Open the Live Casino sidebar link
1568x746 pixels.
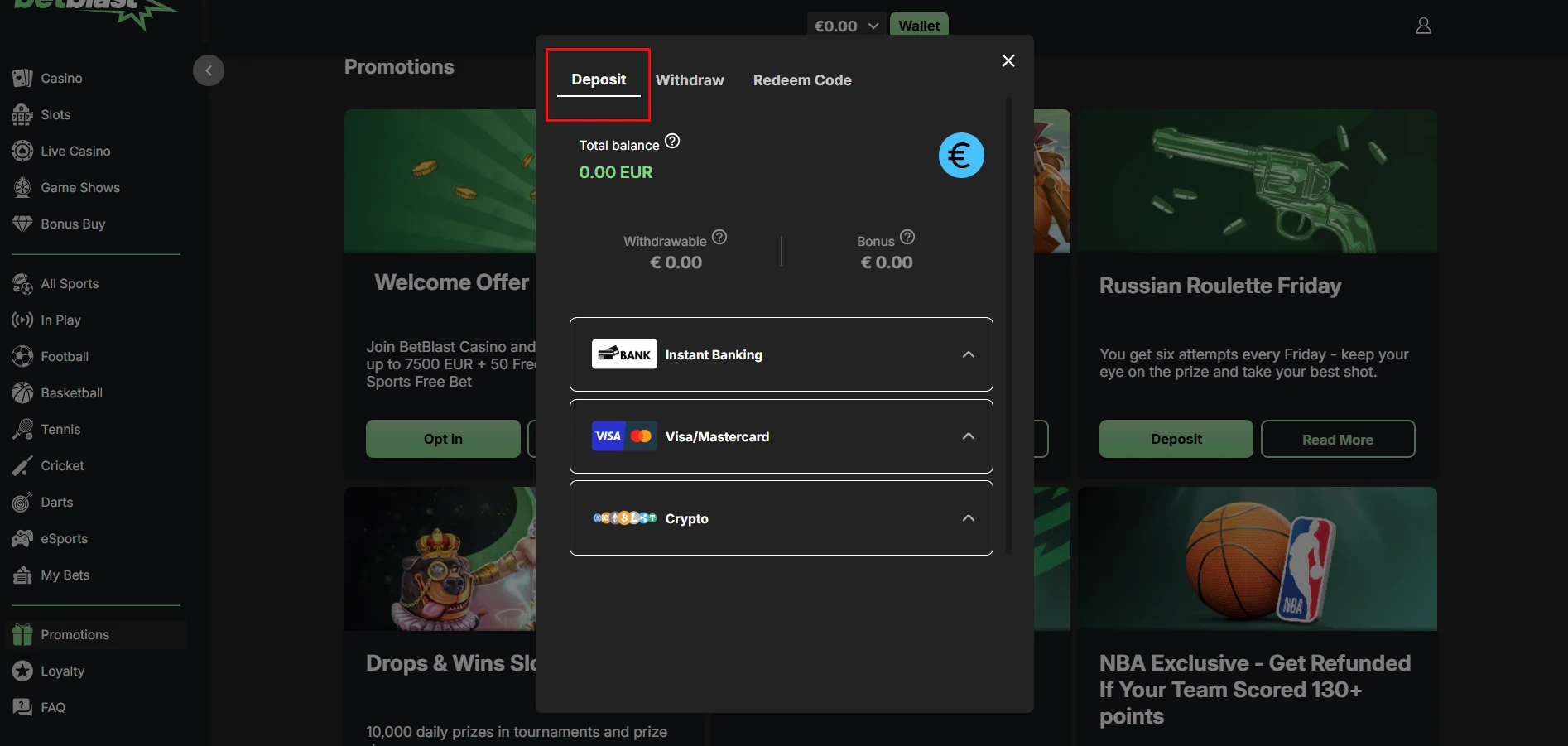tap(75, 151)
